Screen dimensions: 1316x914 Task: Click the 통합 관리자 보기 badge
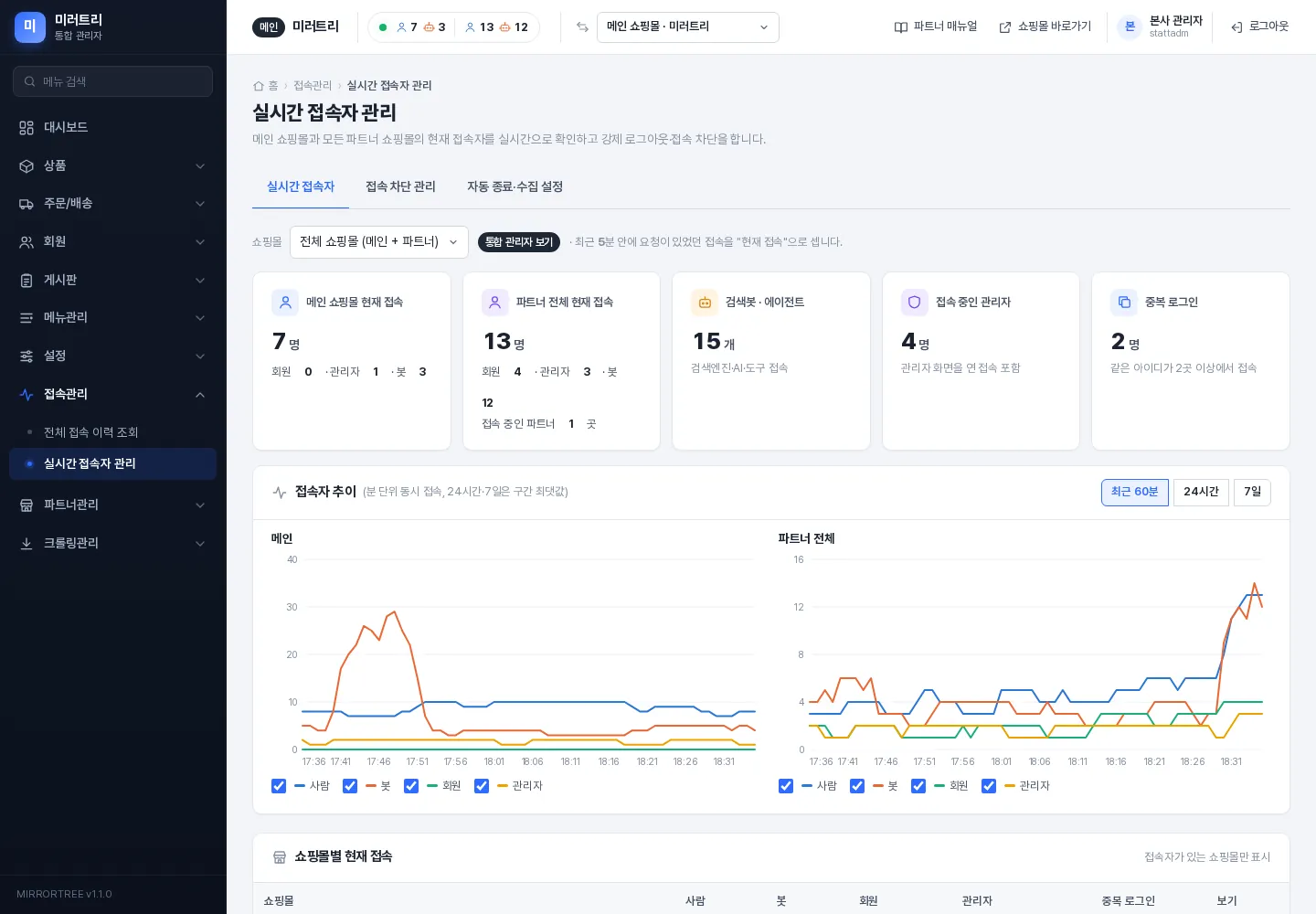pos(519,242)
